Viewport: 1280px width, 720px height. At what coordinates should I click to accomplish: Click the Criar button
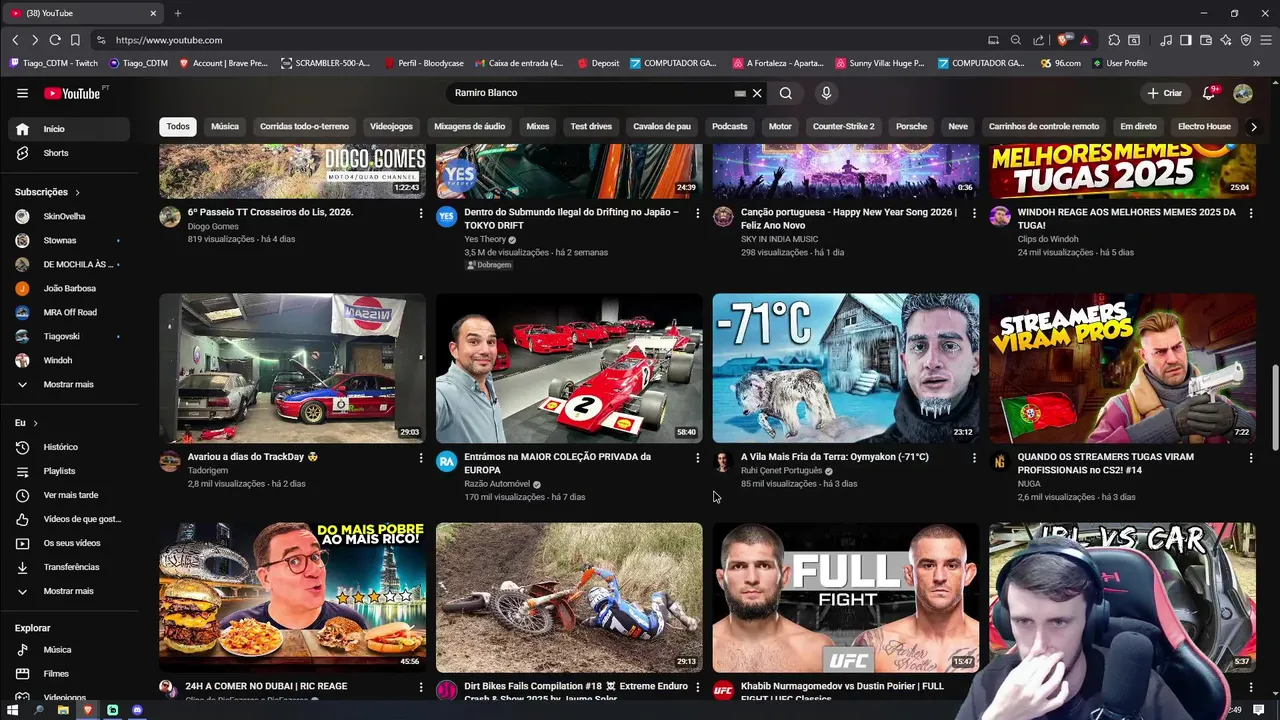tap(1165, 93)
